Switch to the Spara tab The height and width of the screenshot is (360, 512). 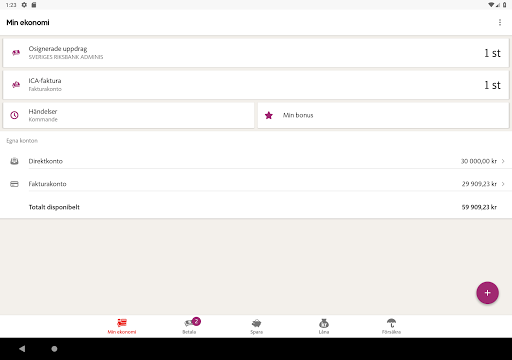pyautogui.click(x=257, y=326)
